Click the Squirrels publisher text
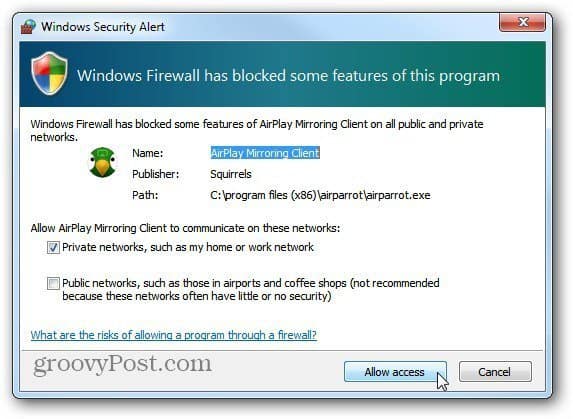This screenshot has width=573, height=419. [231, 174]
